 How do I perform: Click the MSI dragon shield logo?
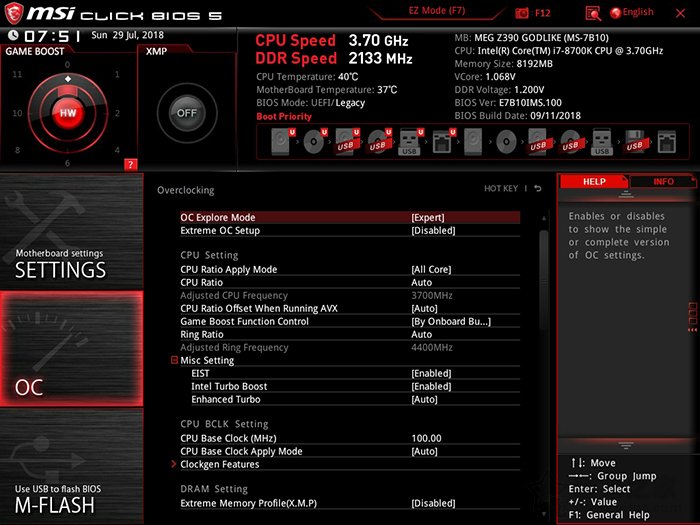(14, 13)
